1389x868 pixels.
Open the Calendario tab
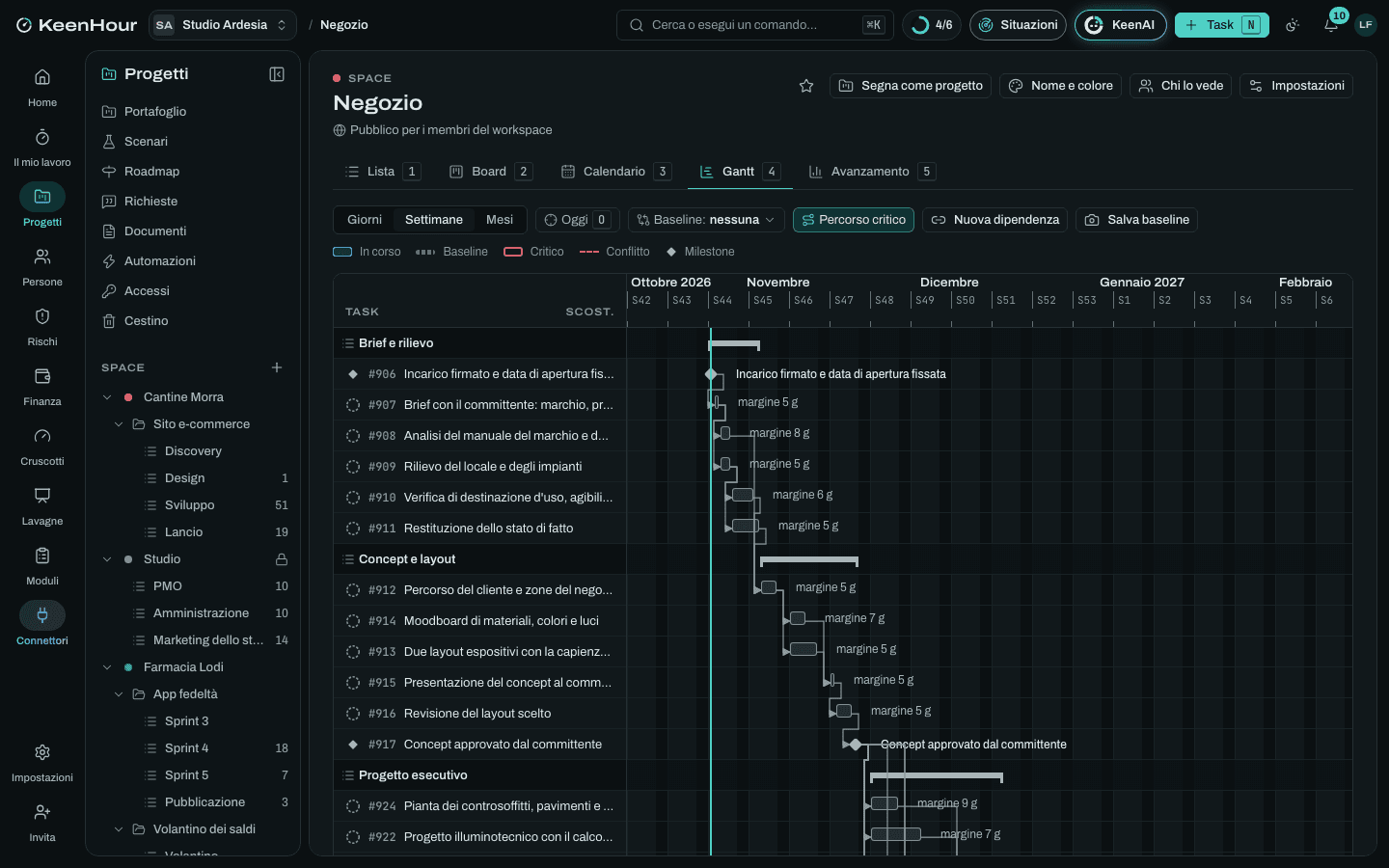pos(615,172)
